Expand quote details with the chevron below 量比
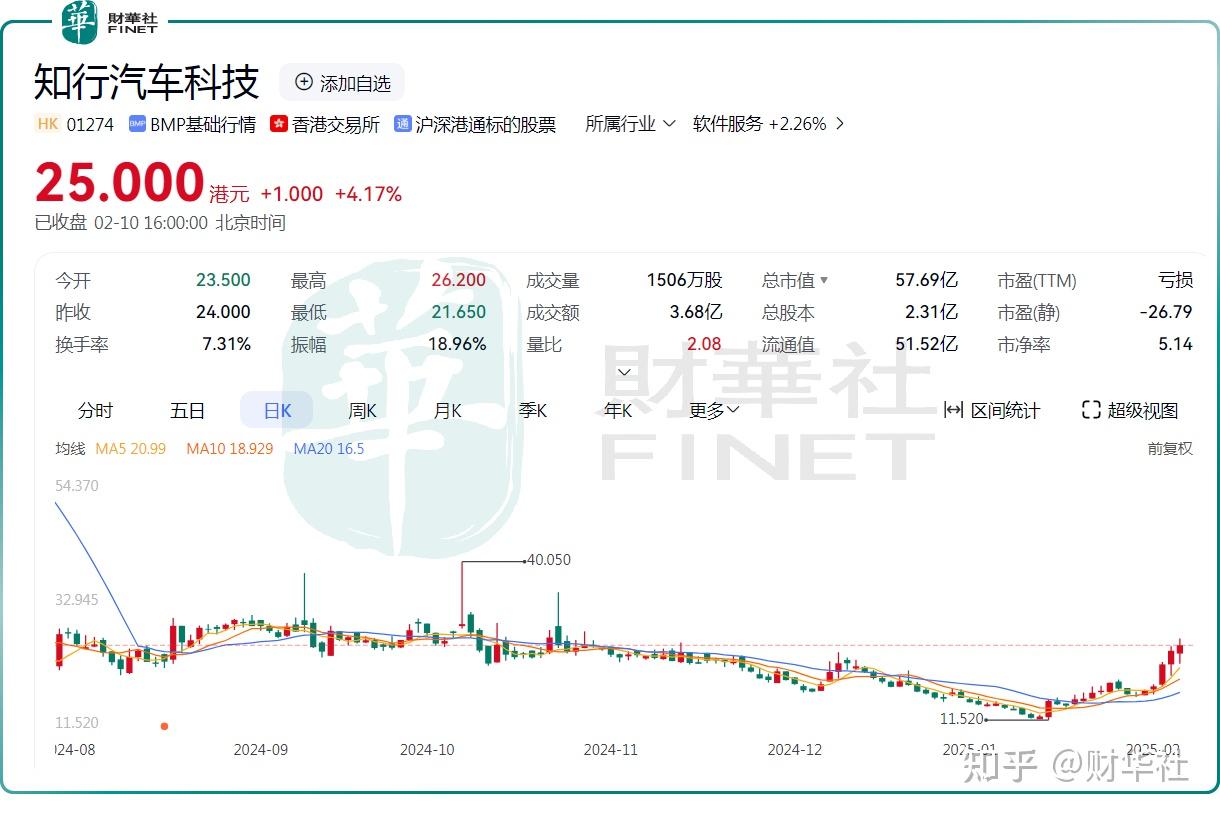The height and width of the screenshot is (814, 1220). point(625,372)
